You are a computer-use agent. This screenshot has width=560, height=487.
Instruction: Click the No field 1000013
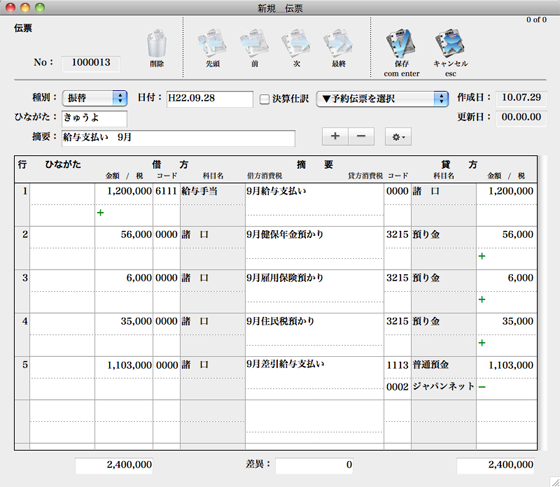[91, 63]
